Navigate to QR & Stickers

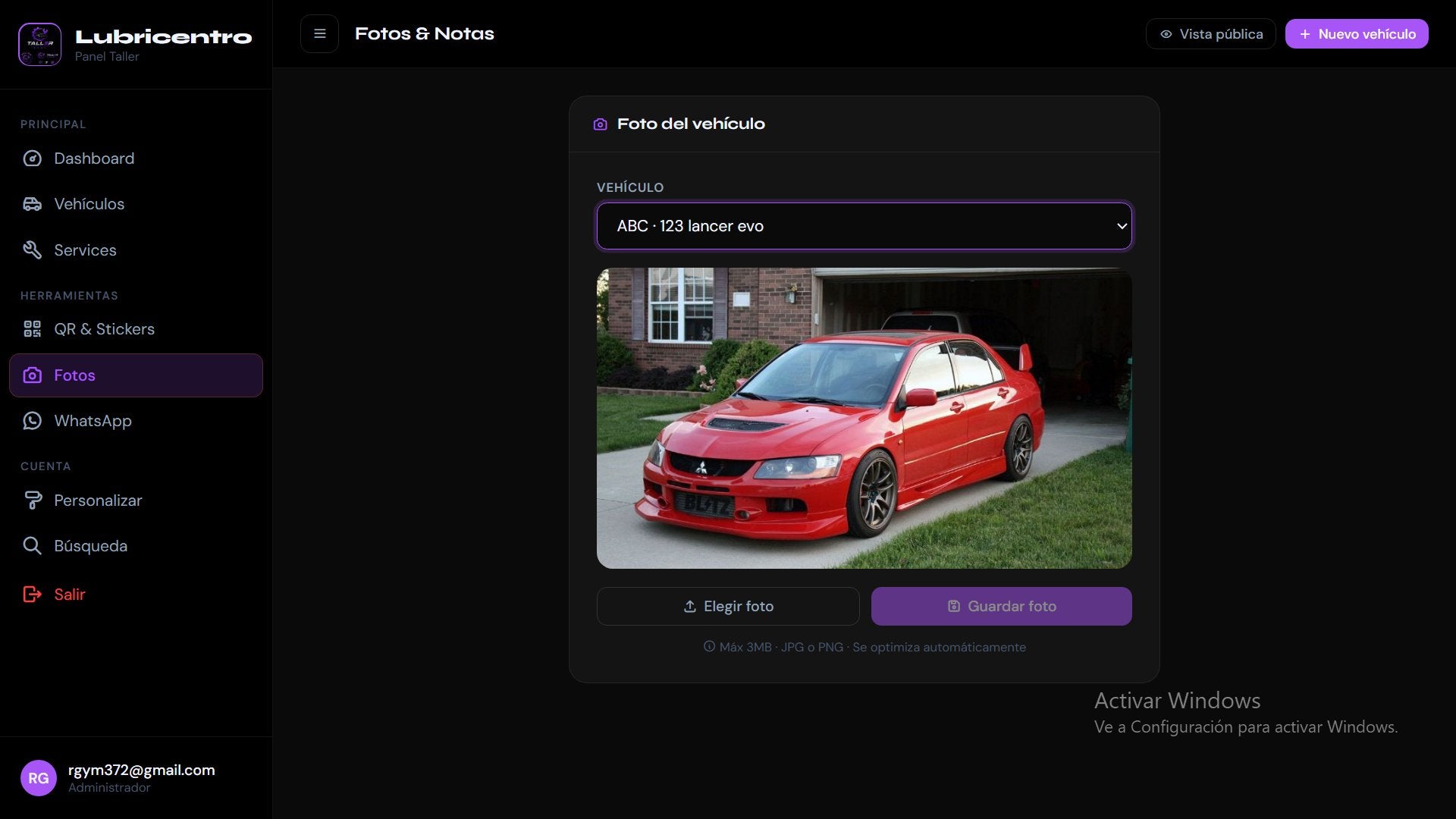(x=136, y=329)
